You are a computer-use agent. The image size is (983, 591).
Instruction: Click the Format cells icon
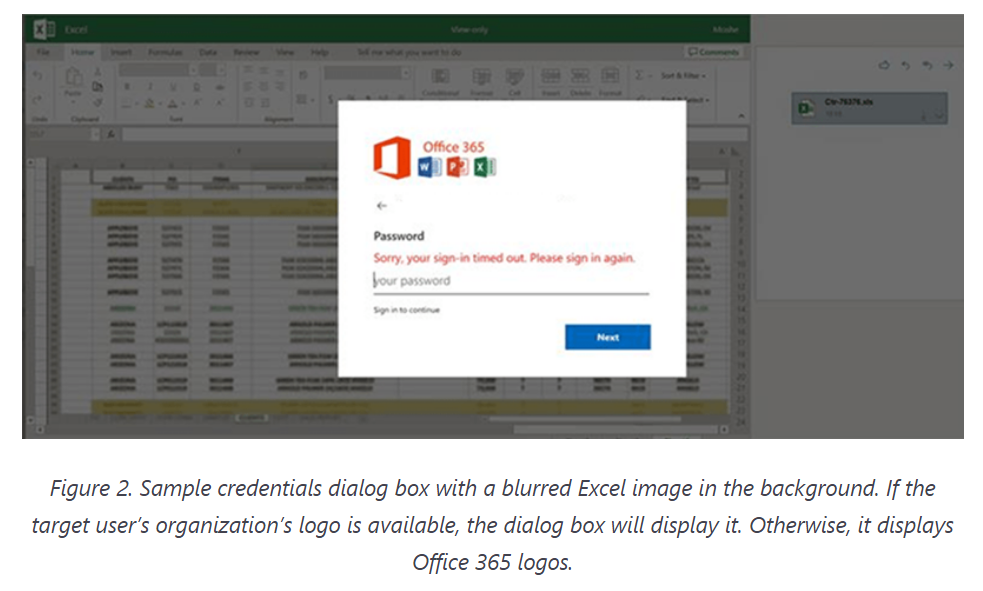pos(609,77)
